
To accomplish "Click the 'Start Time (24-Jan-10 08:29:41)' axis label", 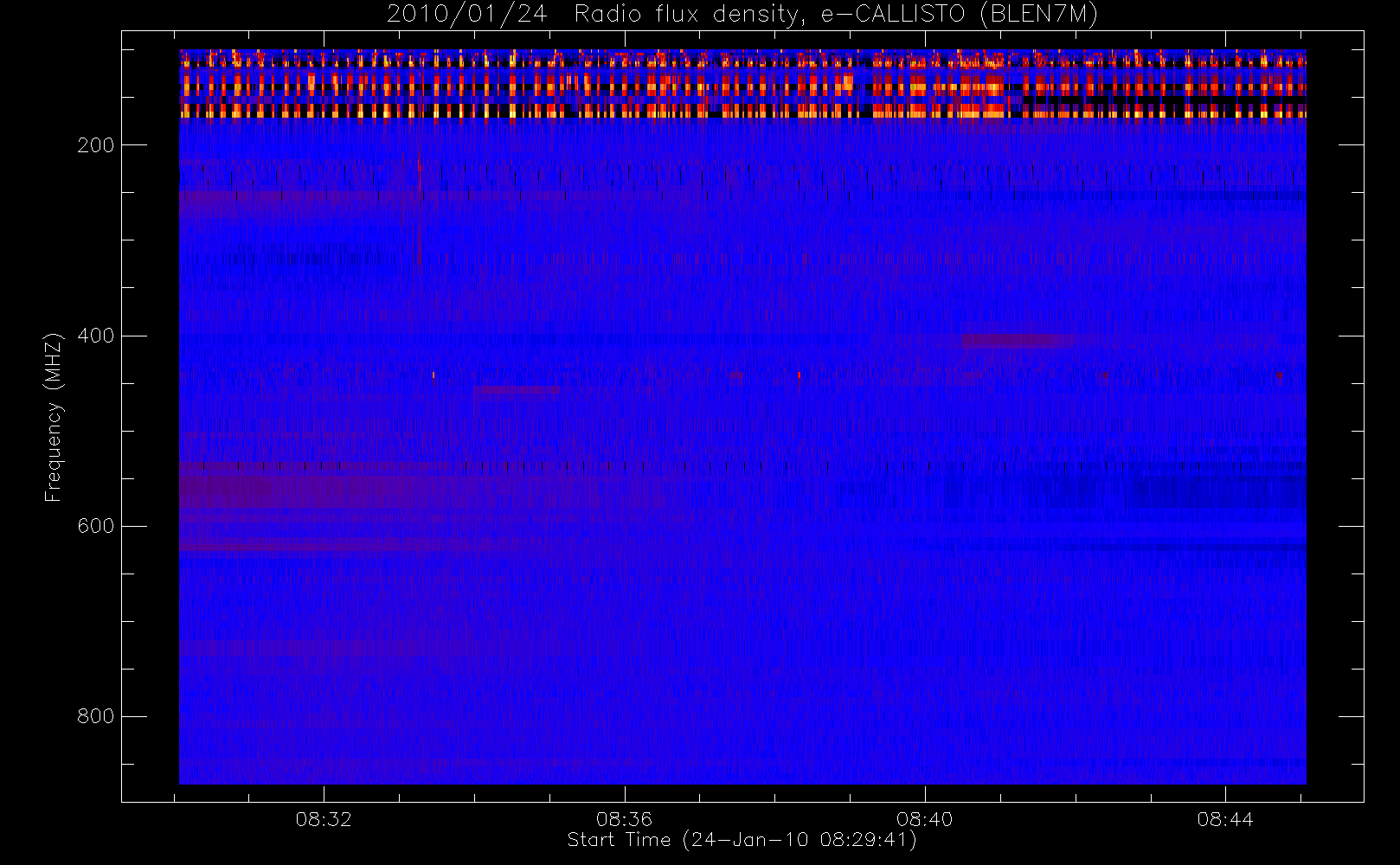I will tap(742, 840).
